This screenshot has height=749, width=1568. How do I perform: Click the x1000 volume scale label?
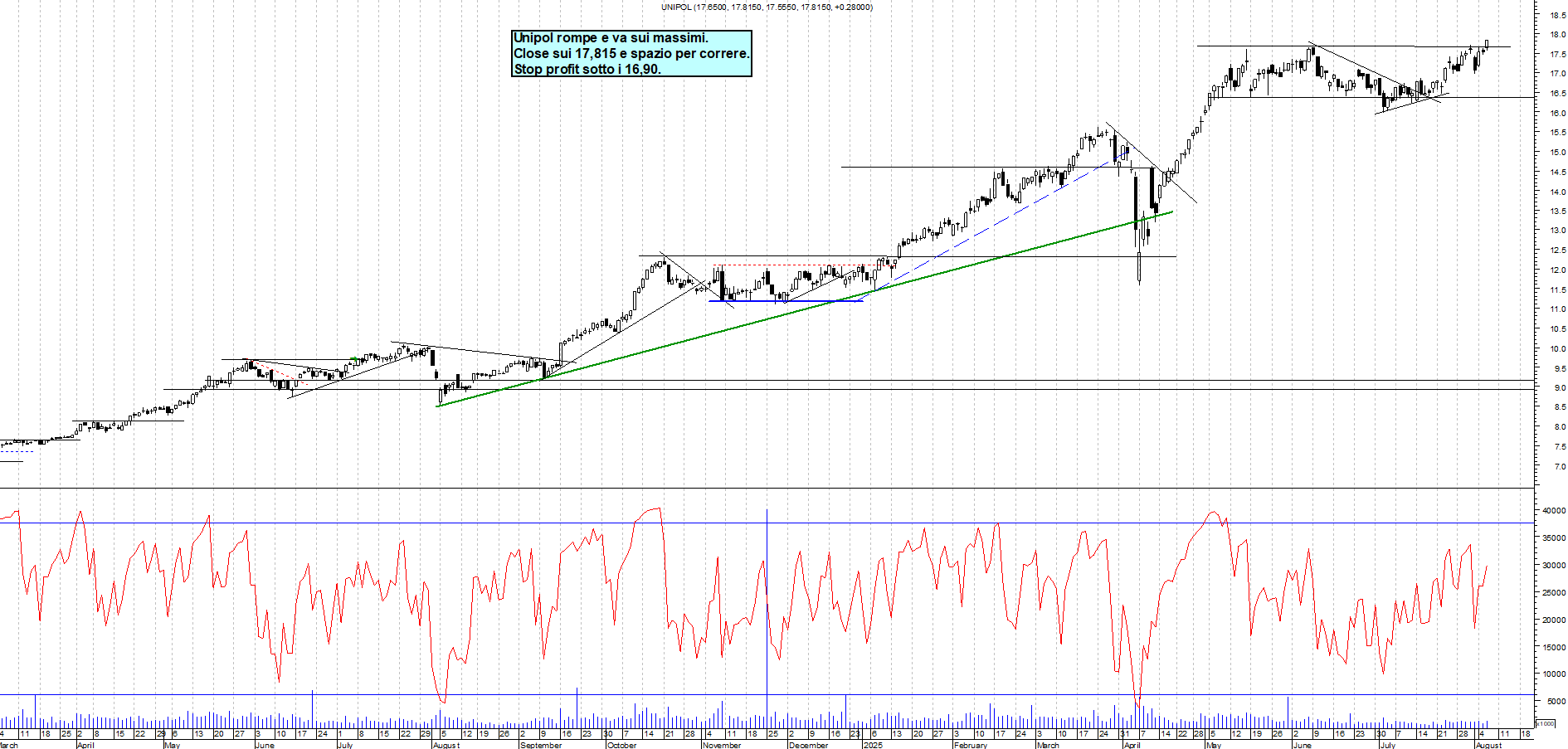pyautogui.click(x=1546, y=724)
